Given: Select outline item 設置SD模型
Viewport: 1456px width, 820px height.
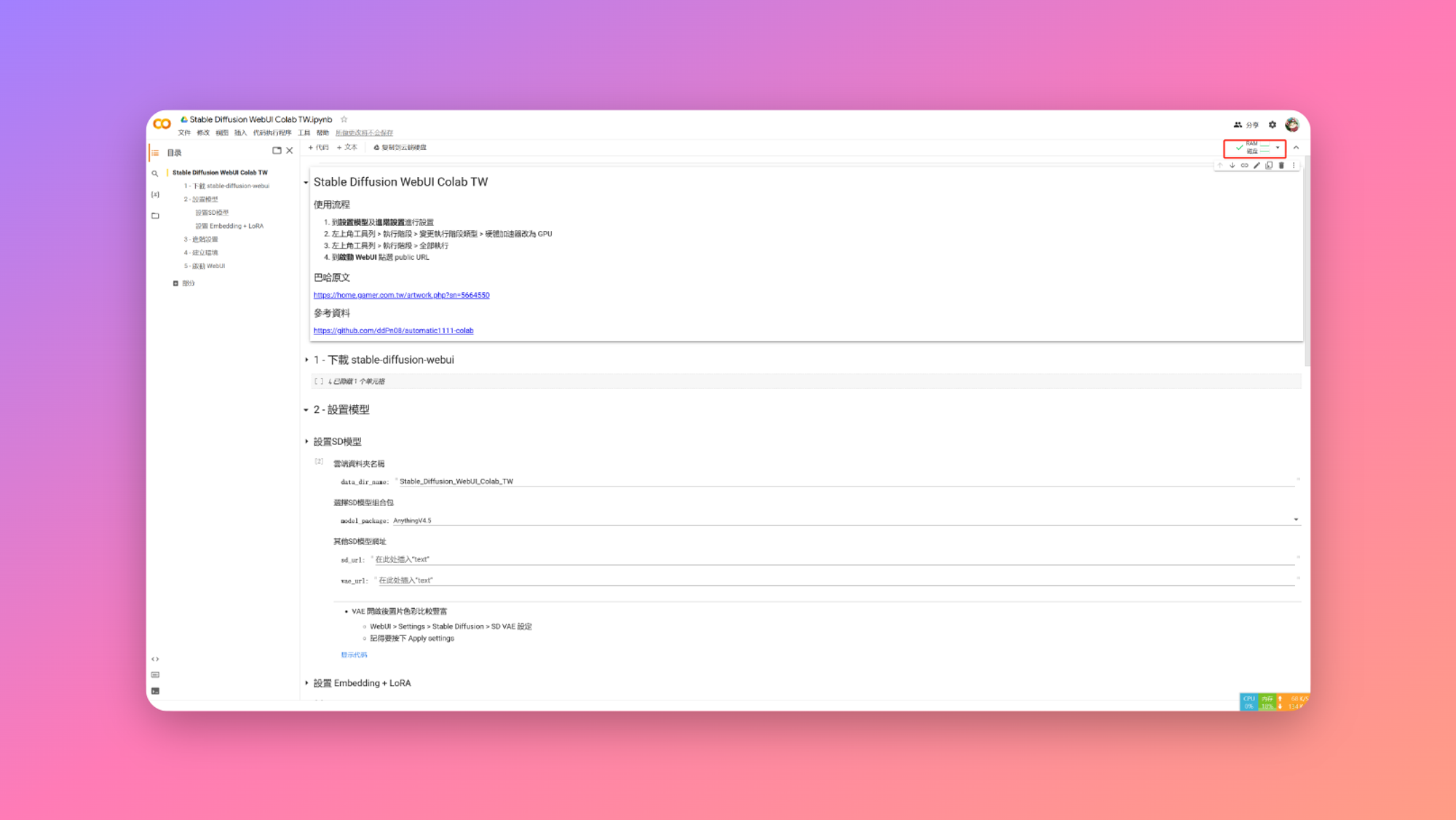Looking at the screenshot, I should click(x=212, y=213).
